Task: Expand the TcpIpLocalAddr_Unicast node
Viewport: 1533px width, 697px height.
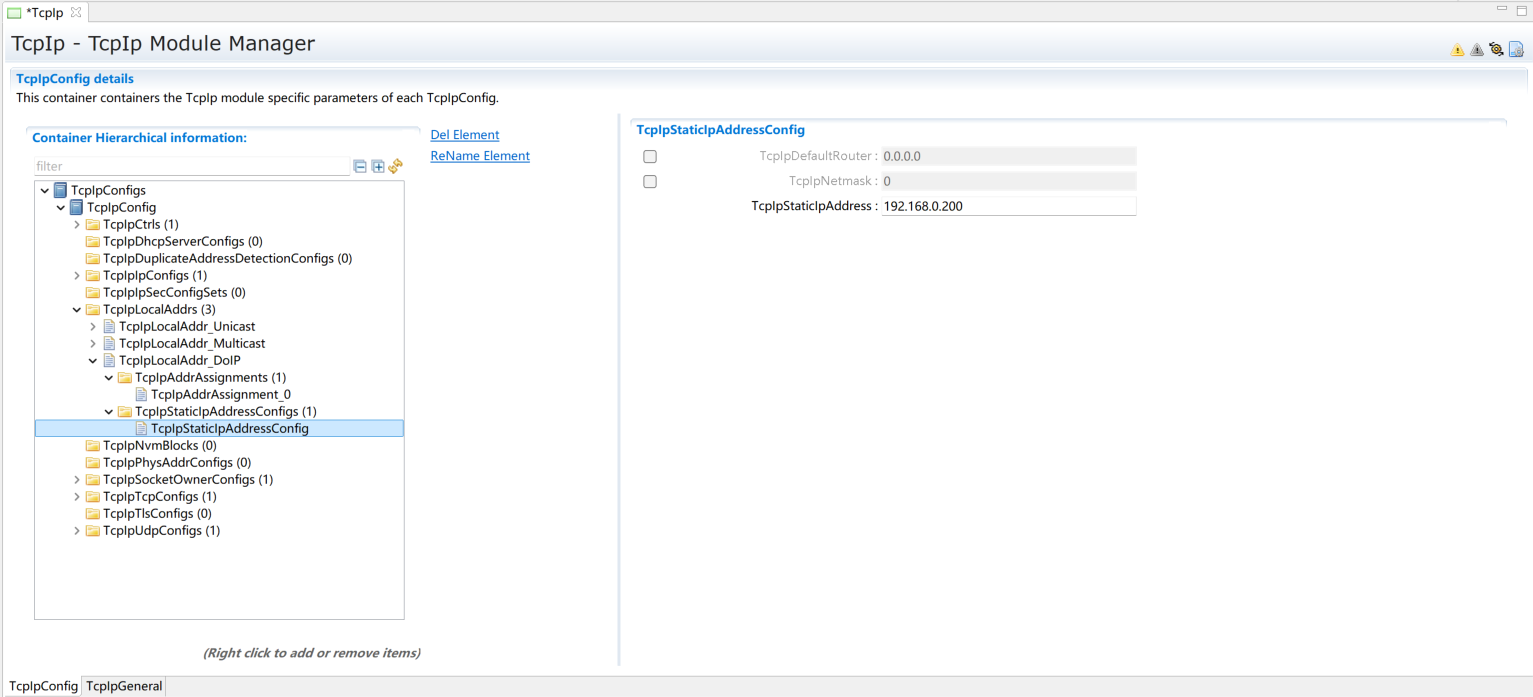Action: [x=93, y=327]
